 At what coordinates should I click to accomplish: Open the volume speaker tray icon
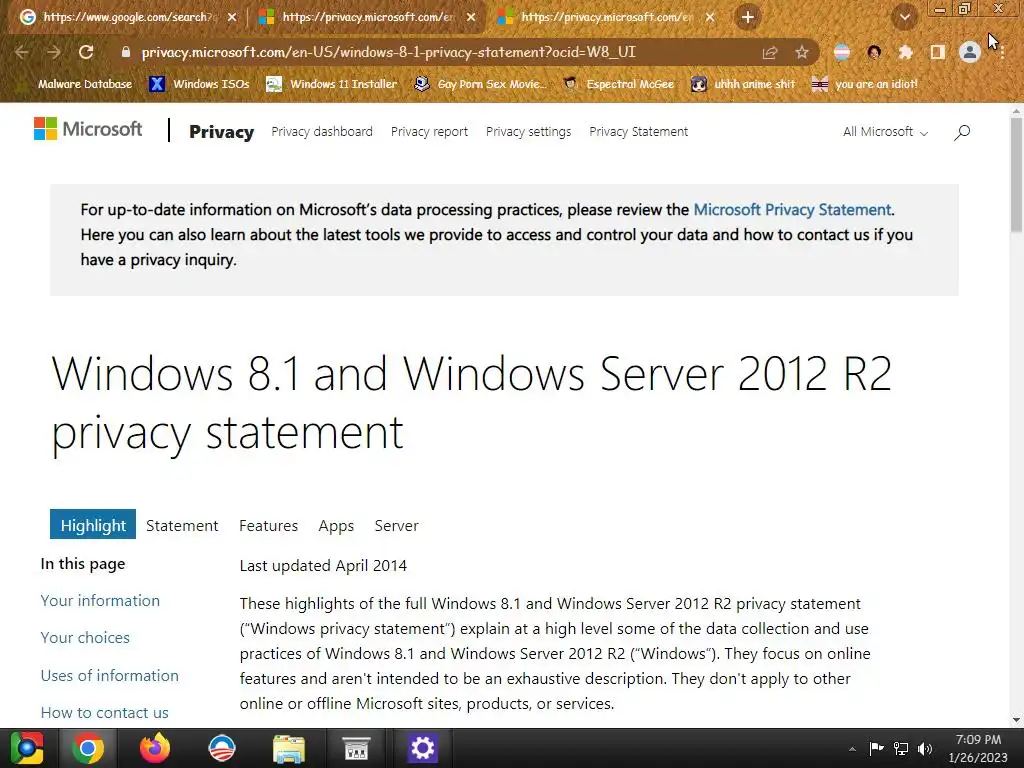coord(925,748)
